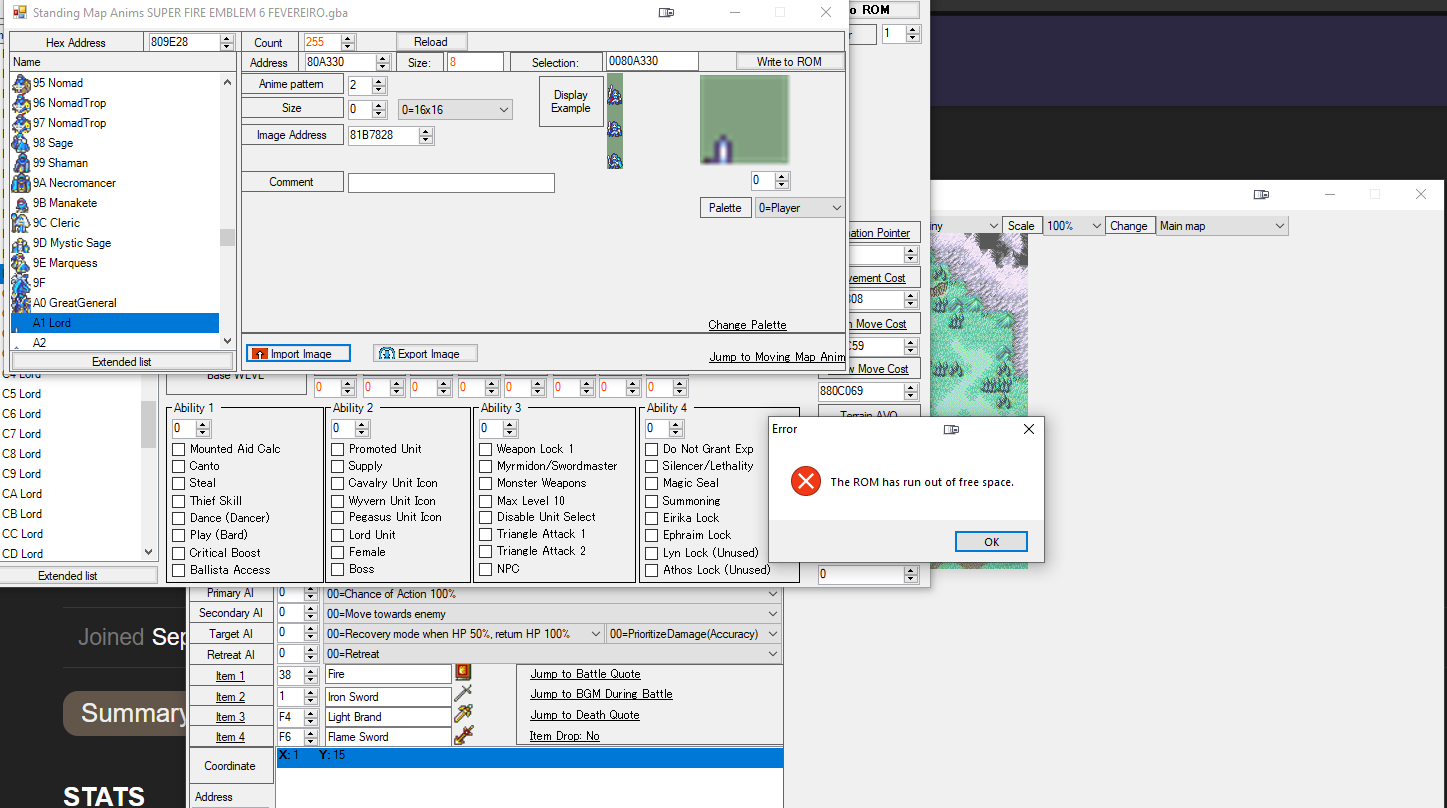Click the red error icon in dialog
This screenshot has height=808, width=1447.
805,481
